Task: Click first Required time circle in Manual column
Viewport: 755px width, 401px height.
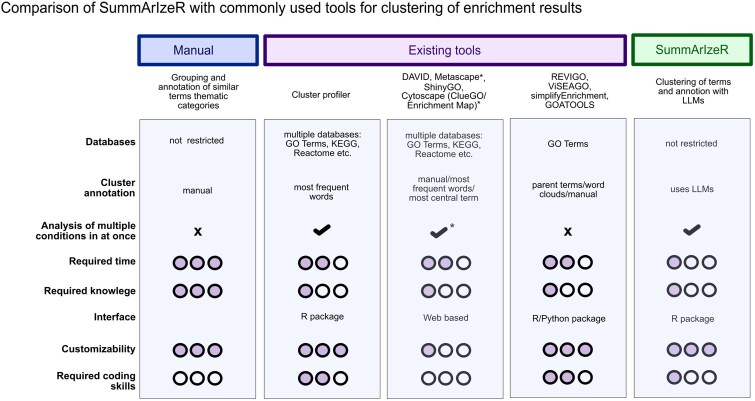Action: pyautogui.click(x=180, y=263)
